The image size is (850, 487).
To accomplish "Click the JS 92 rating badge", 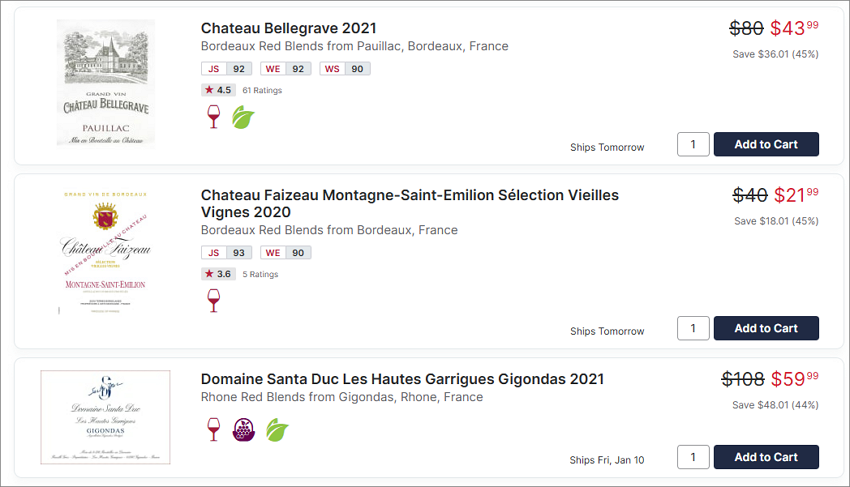I will coord(227,69).
